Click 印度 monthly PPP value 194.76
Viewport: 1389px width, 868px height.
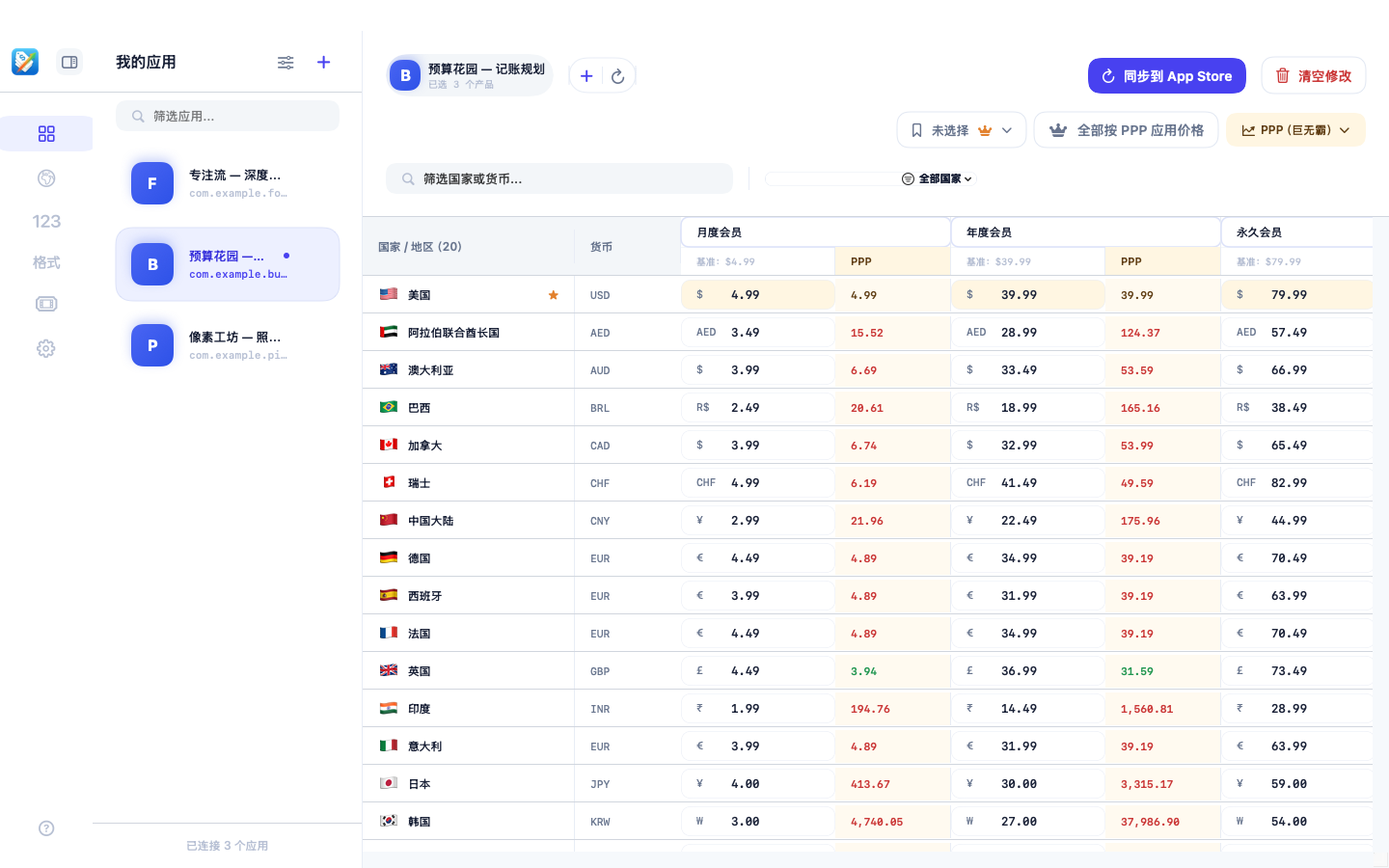870,709
